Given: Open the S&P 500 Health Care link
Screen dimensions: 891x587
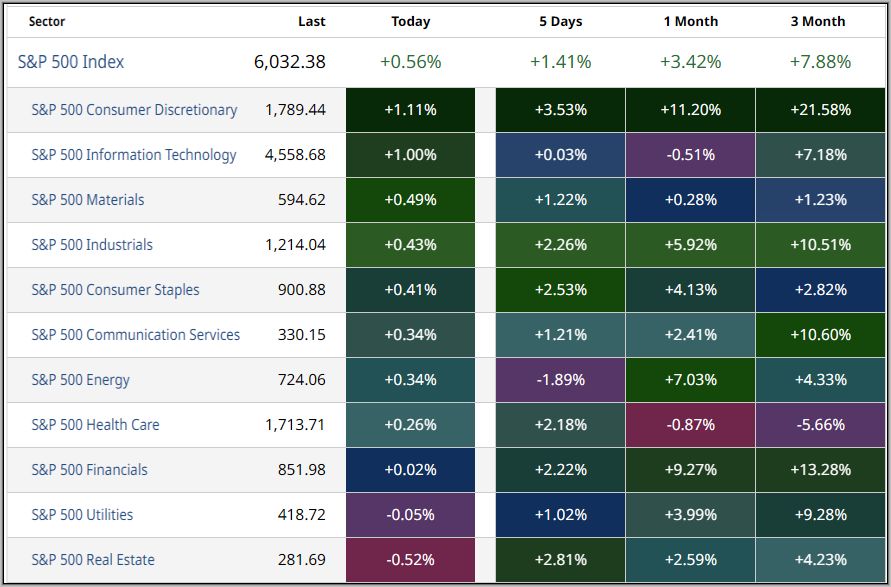Looking at the screenshot, I should pos(96,425).
